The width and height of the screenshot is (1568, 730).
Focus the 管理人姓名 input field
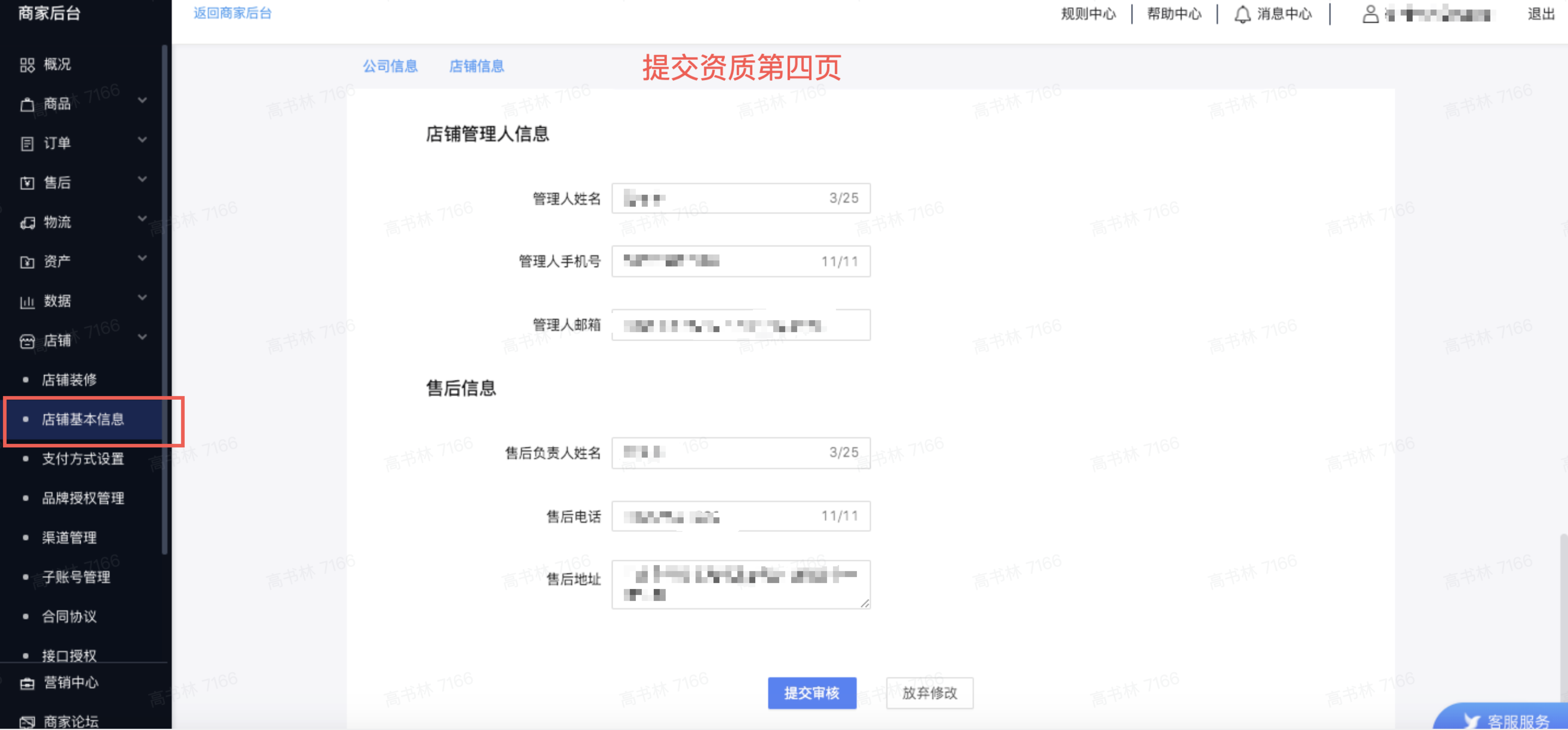pyautogui.click(x=741, y=198)
